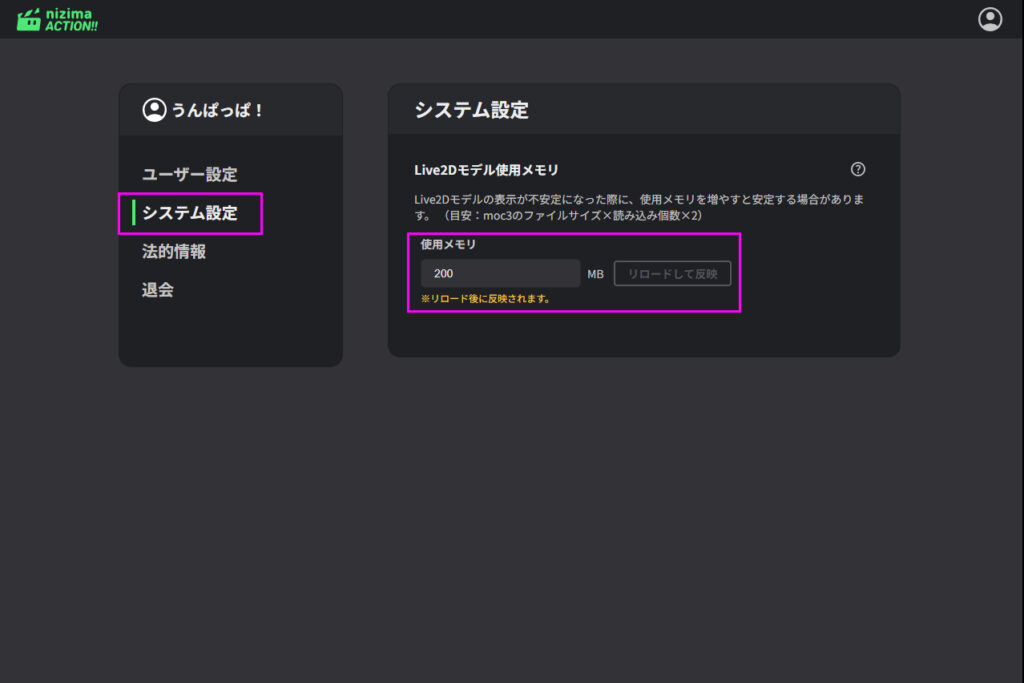Click the MB unit label
Screen dimensions: 1024x683
595,274
